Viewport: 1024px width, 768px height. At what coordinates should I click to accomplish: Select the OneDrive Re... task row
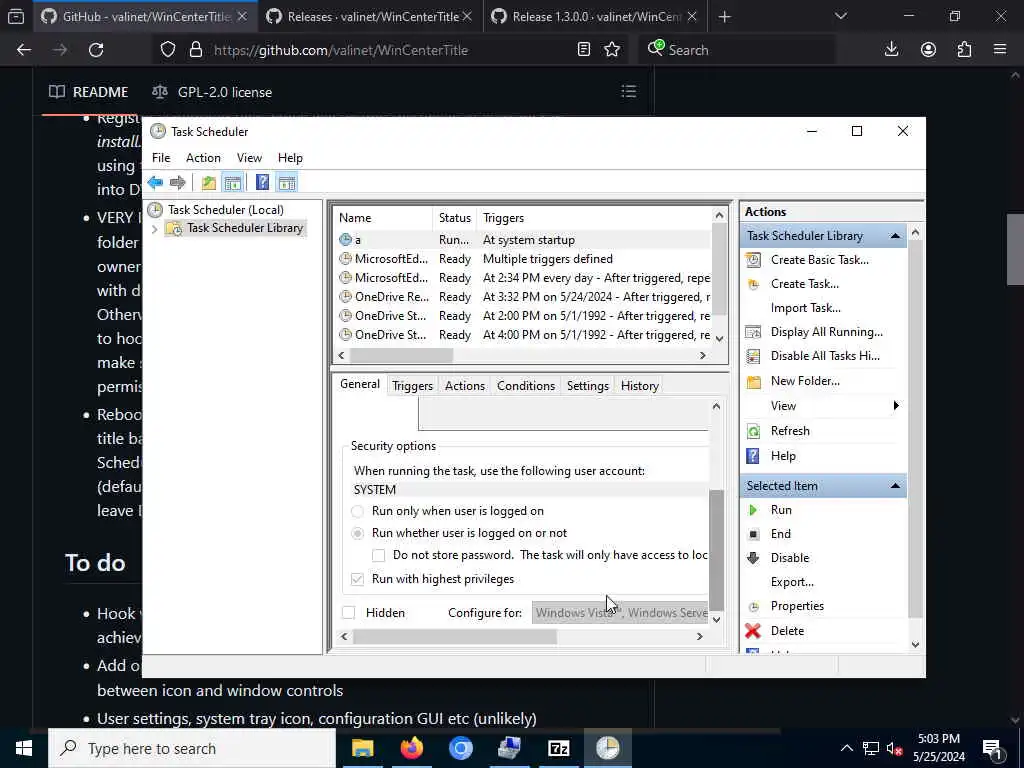pyautogui.click(x=522, y=297)
